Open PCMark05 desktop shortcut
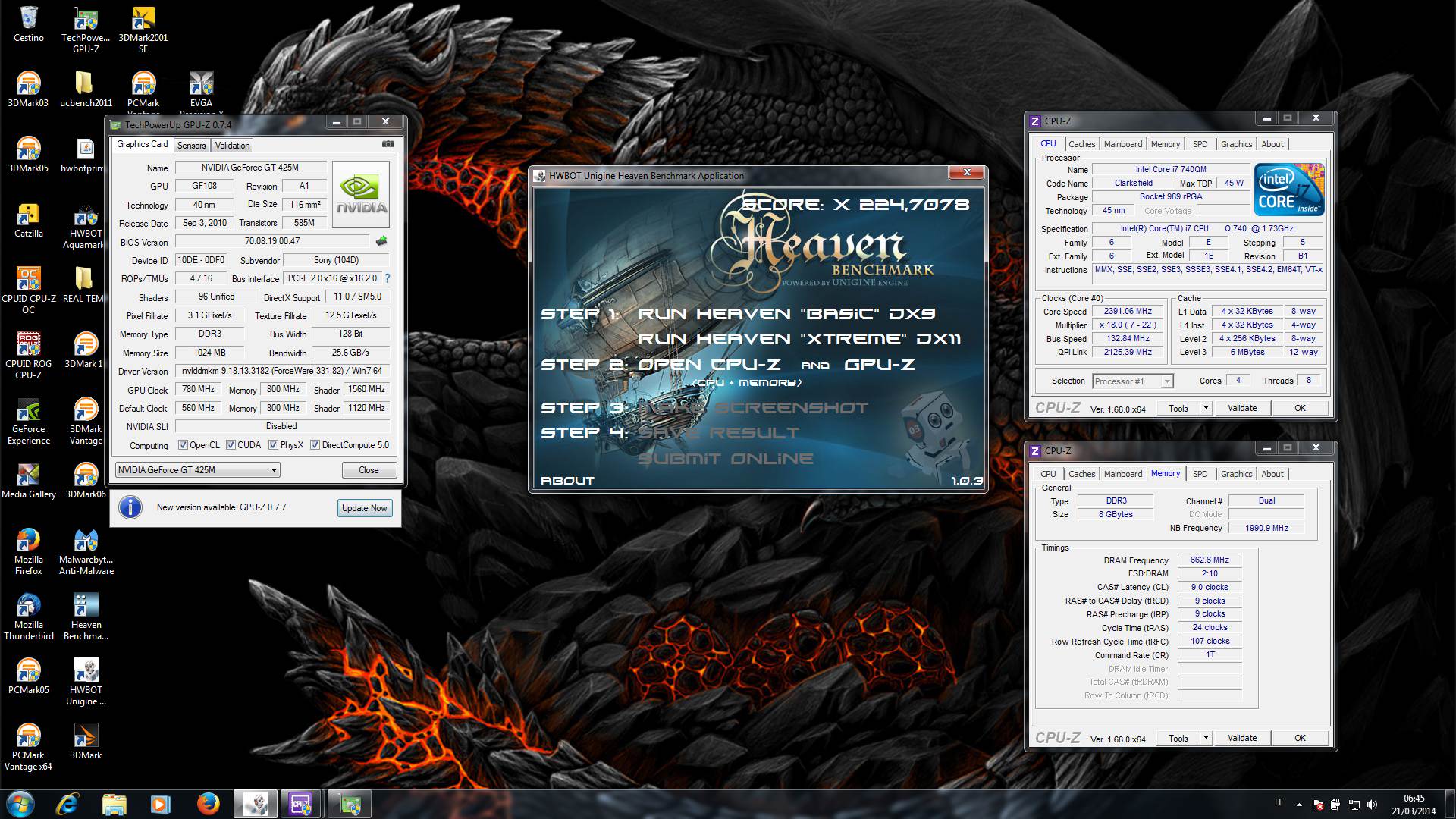This screenshot has width=1456, height=819. (x=28, y=676)
